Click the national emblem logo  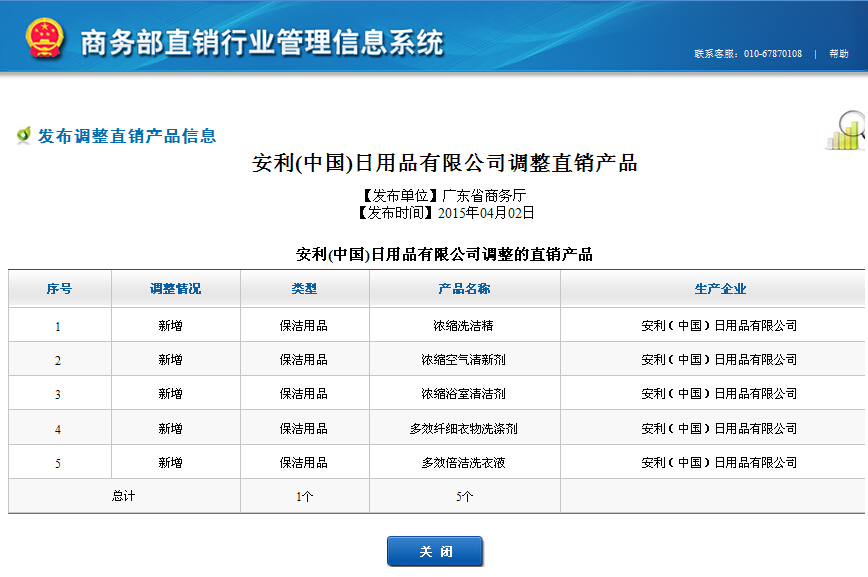(x=45, y=38)
